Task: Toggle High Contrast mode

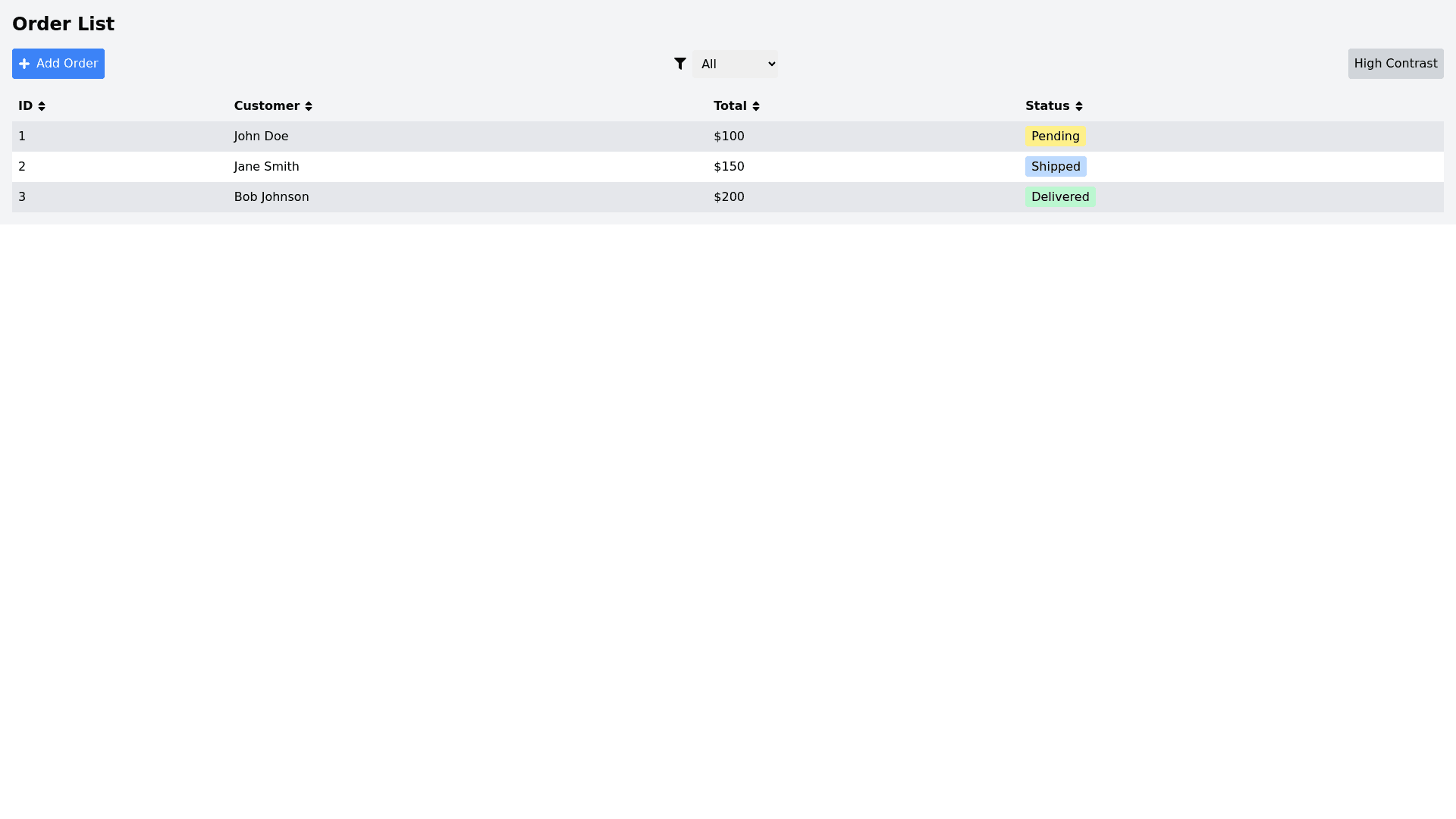Action: [x=1395, y=64]
